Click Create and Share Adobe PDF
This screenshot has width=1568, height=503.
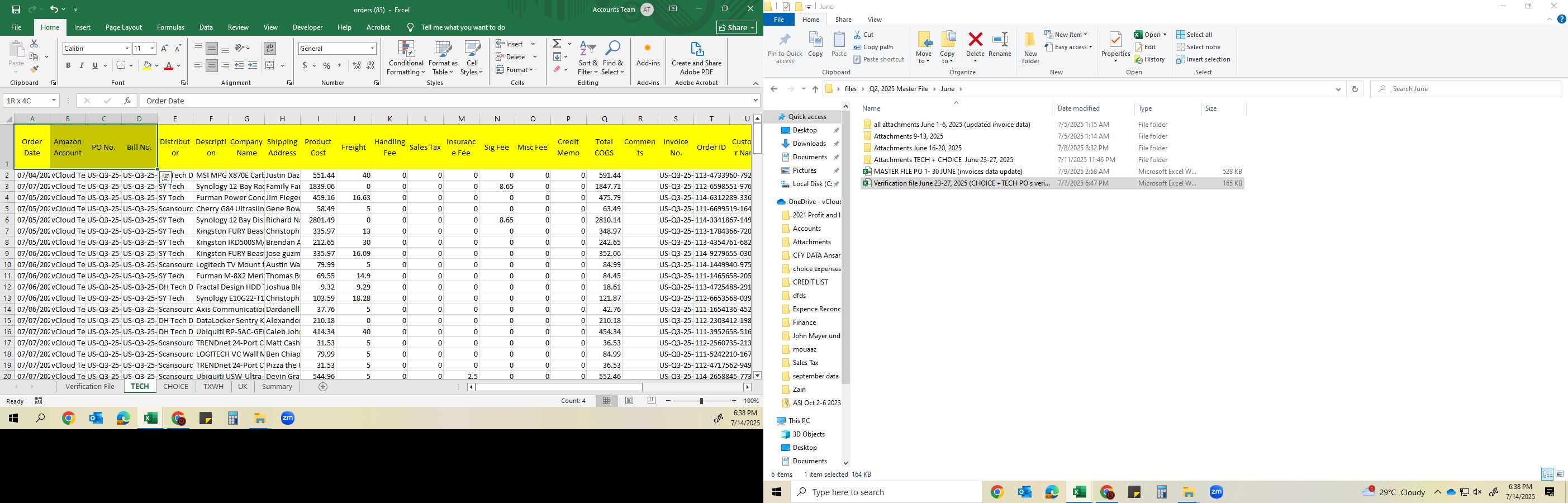pyautogui.click(x=696, y=58)
